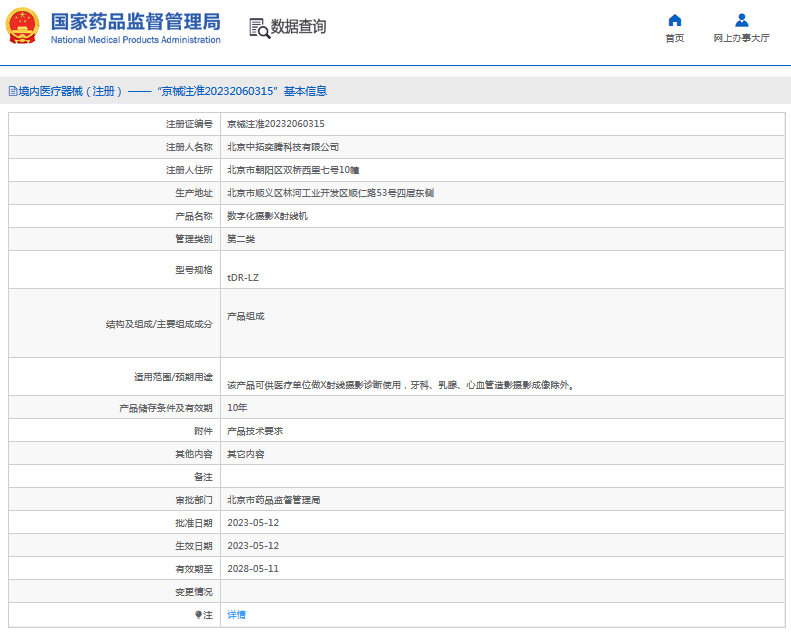This screenshot has height=632, width=791.
Task: Open the 详情 details link
Action: [x=236, y=615]
